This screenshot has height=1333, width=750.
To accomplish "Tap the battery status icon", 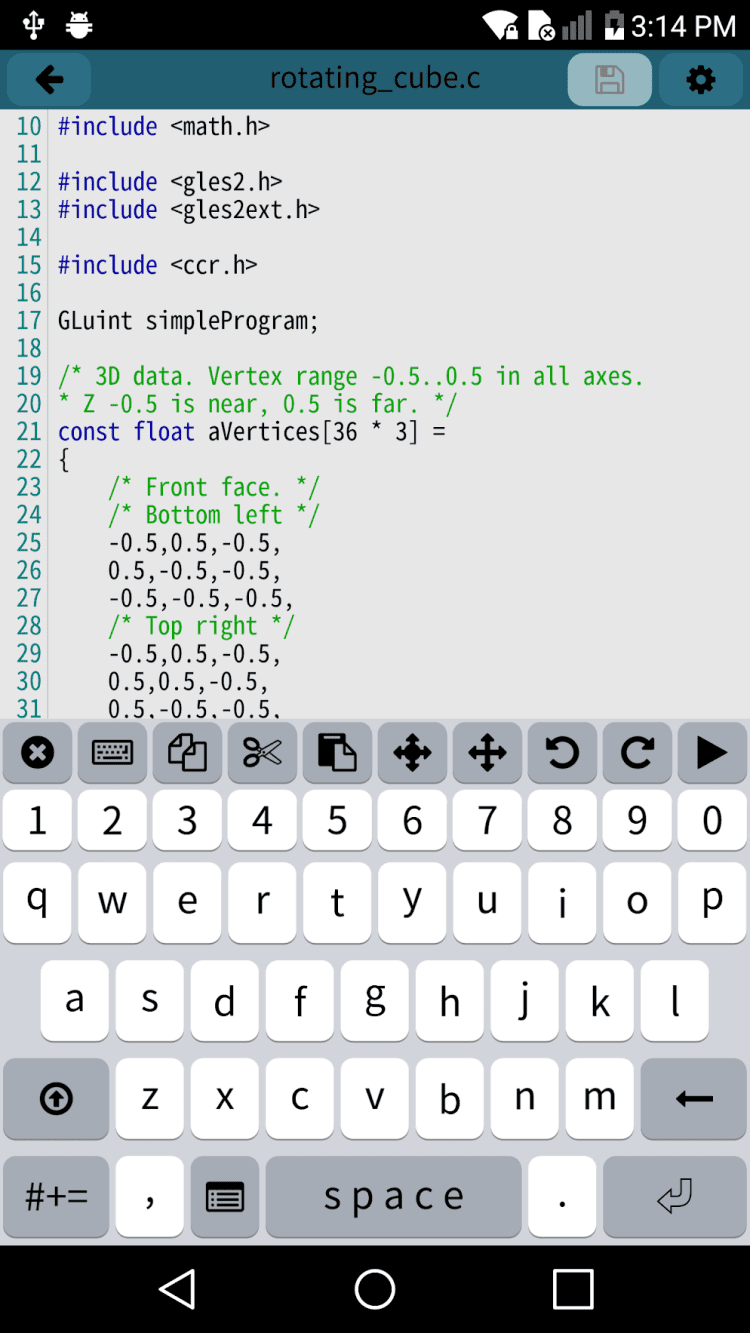I will (614, 25).
